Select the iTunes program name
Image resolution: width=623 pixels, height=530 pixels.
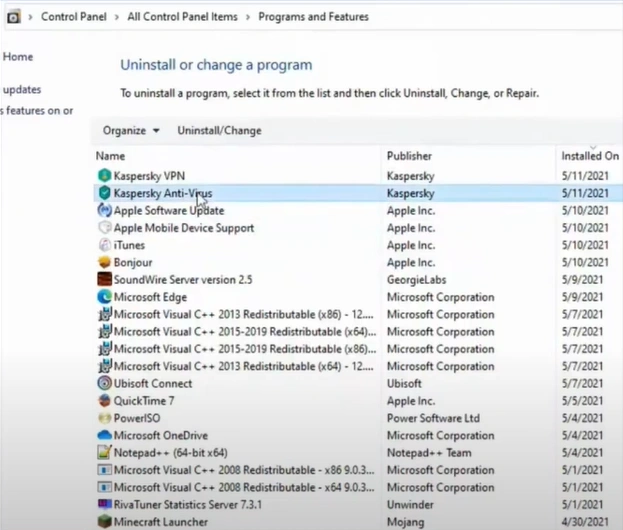tap(129, 245)
